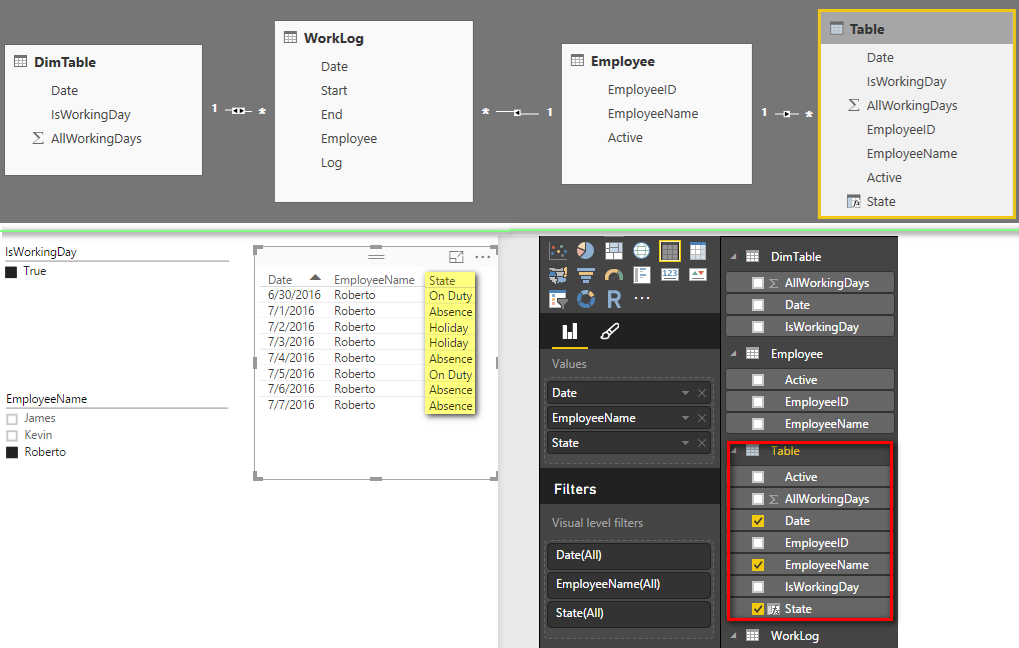Select the globe Map visualization
Viewport: 1019px width, 648px height.
641,251
